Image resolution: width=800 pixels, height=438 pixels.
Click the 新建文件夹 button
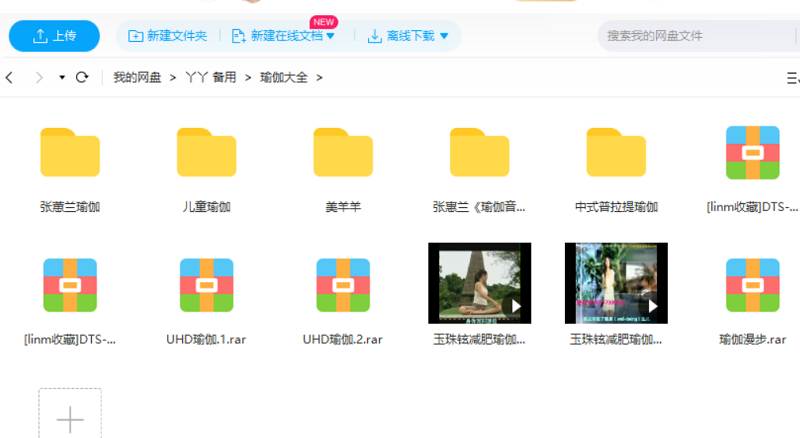167,36
